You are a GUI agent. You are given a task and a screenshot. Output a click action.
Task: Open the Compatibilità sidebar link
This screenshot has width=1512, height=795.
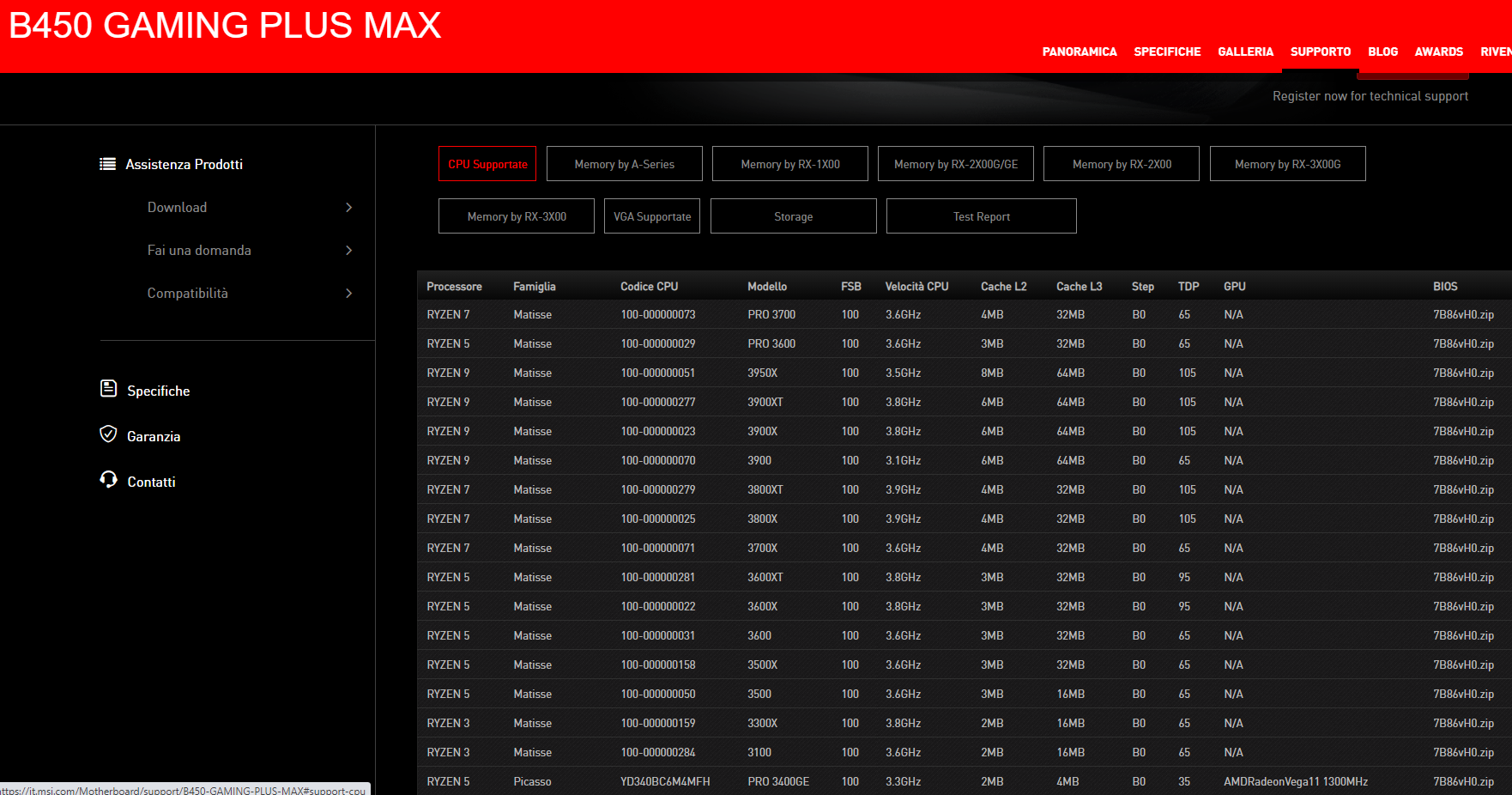click(x=188, y=293)
